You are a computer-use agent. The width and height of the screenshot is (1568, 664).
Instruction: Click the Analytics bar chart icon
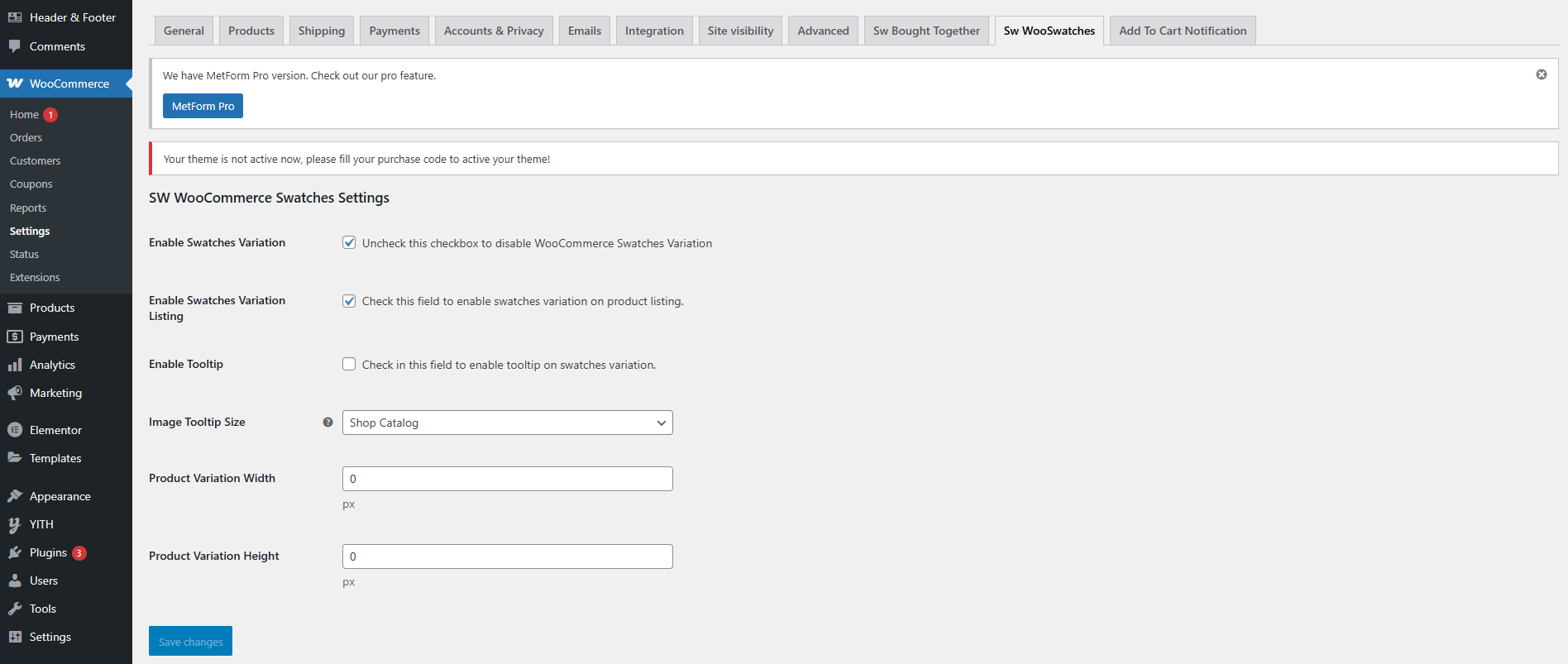tap(15, 365)
